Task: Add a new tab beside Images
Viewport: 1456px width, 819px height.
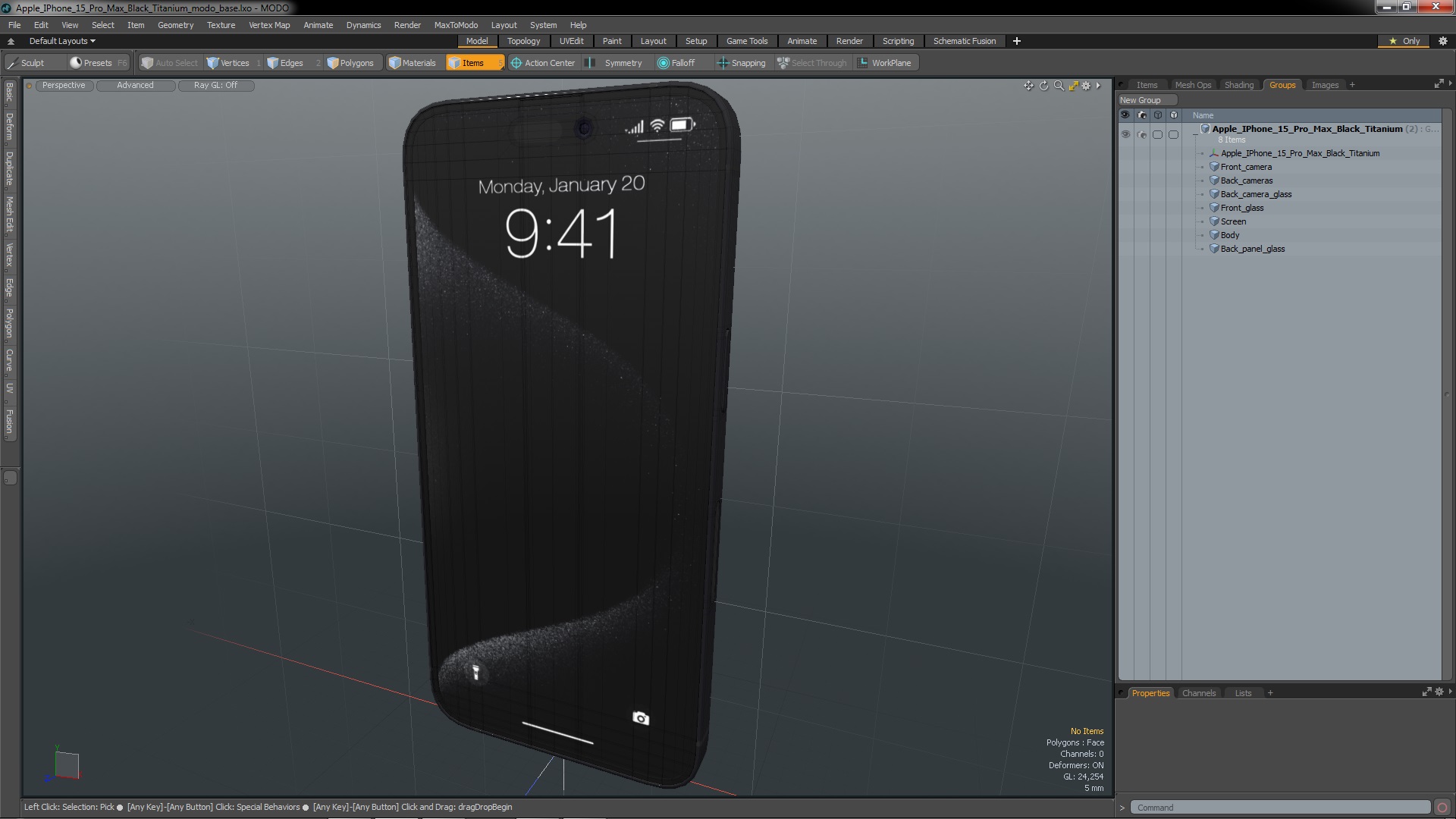Action: point(1352,85)
